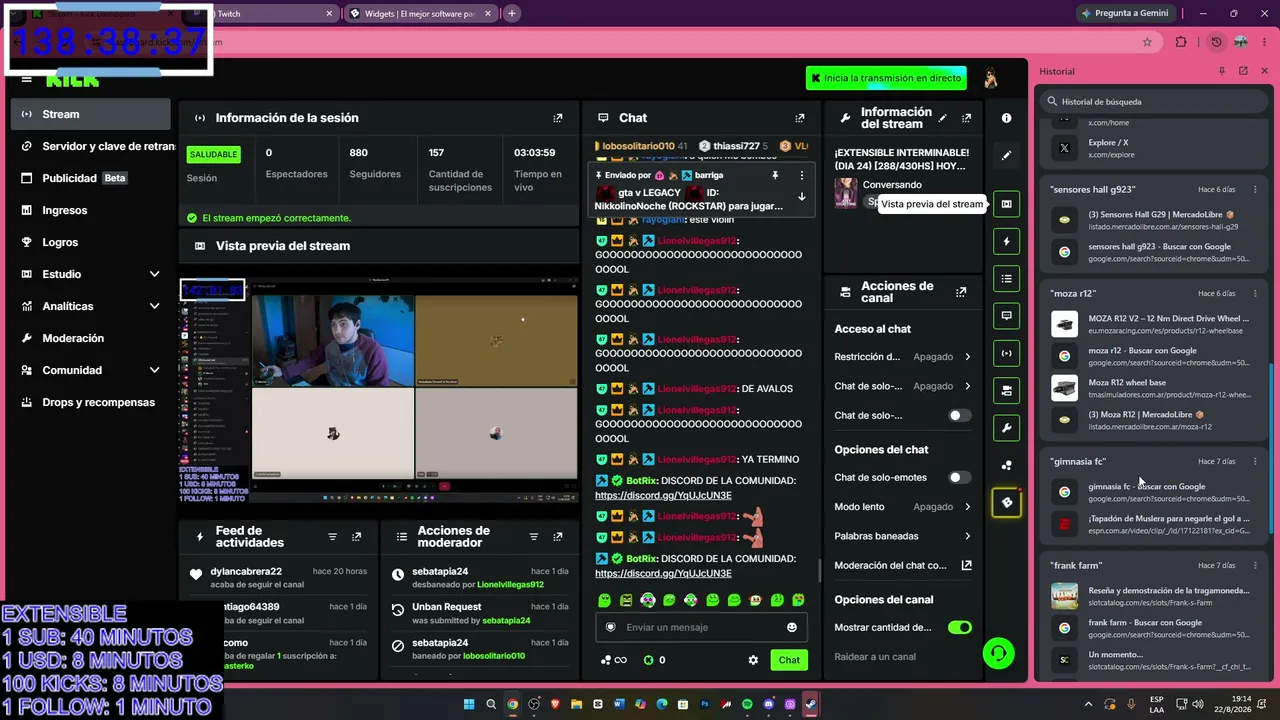Send message with the green Chat button
The width and height of the screenshot is (1280, 720).
(x=789, y=660)
